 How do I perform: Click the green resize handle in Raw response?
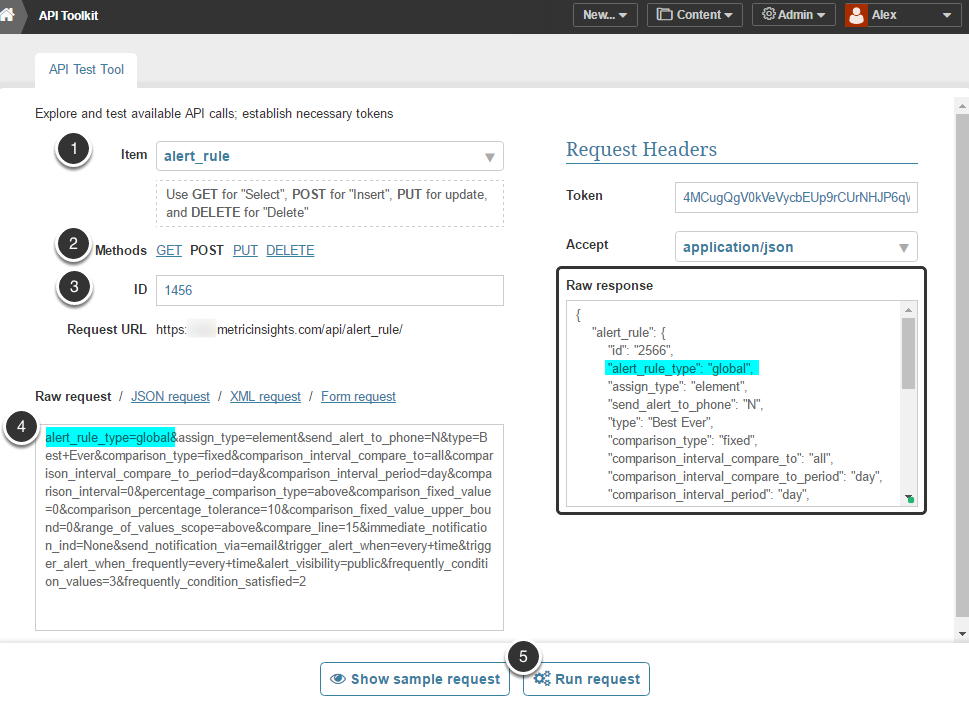click(910, 498)
